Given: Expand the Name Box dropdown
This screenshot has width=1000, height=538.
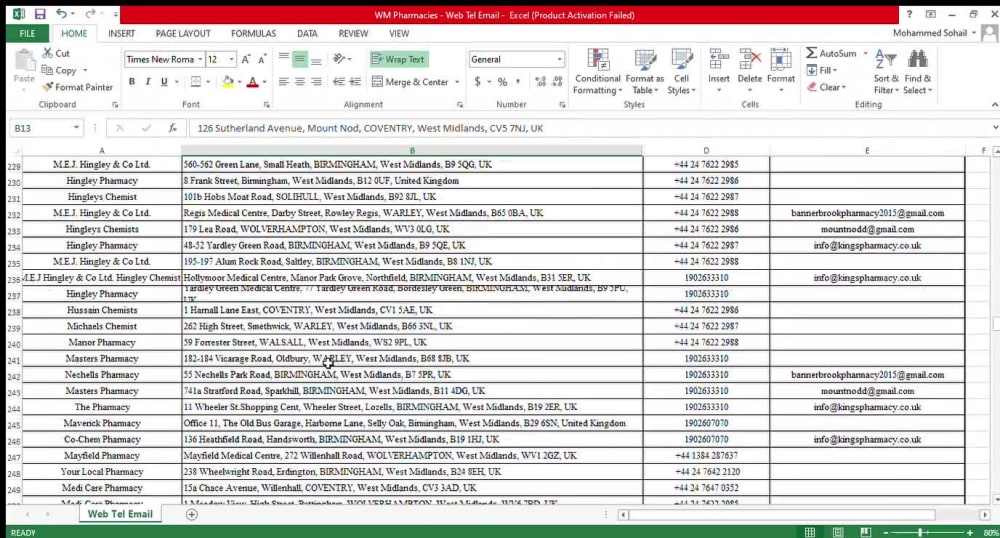Looking at the screenshot, I should click(x=76, y=128).
